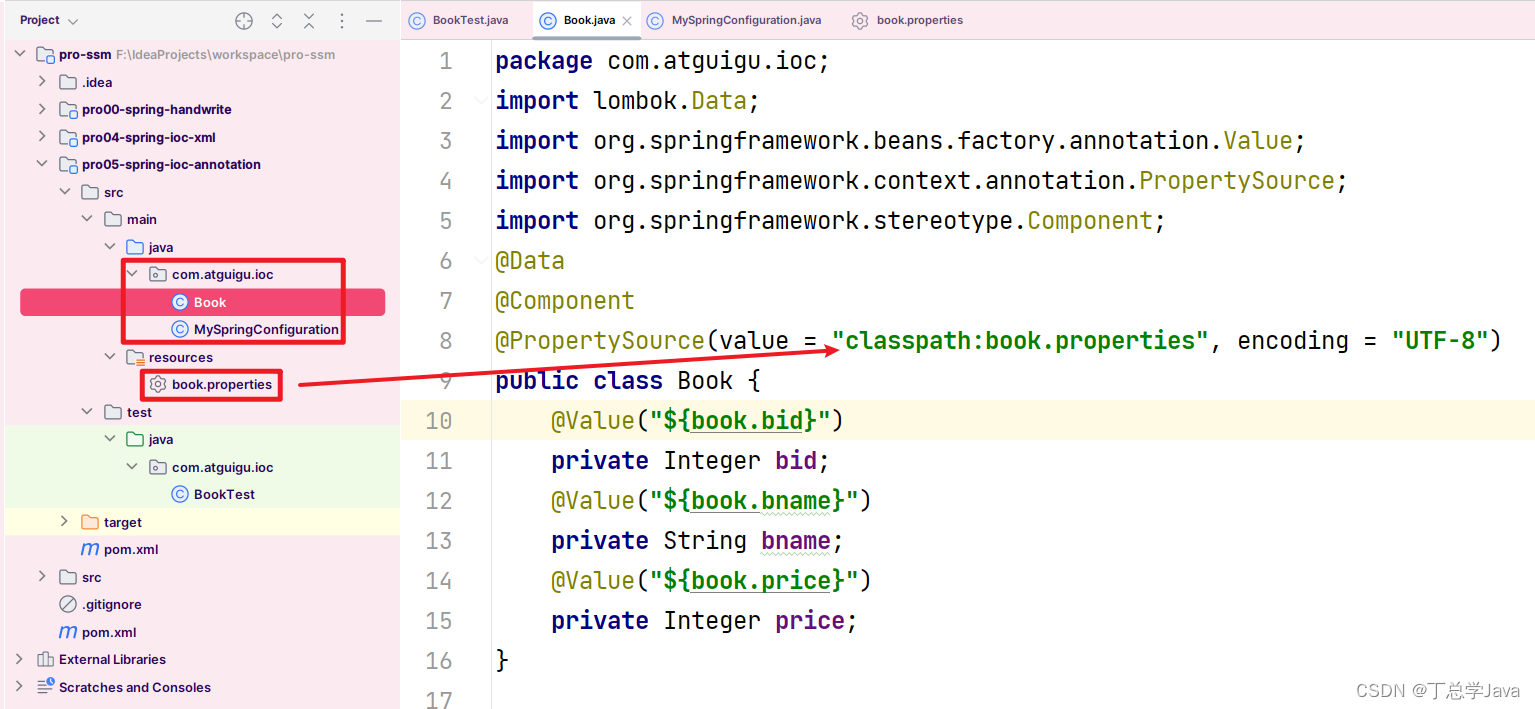The width and height of the screenshot is (1535, 709).
Task: Click the class icon next to Book in tree
Action: pyautogui.click(x=179, y=301)
